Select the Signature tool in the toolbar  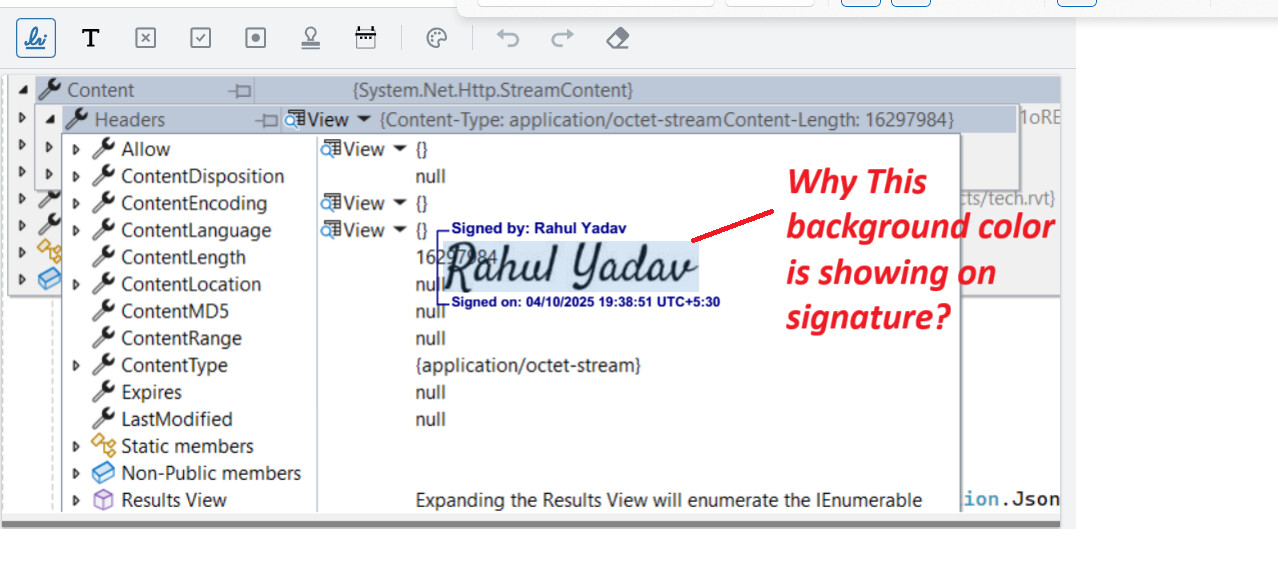[x=36, y=38]
